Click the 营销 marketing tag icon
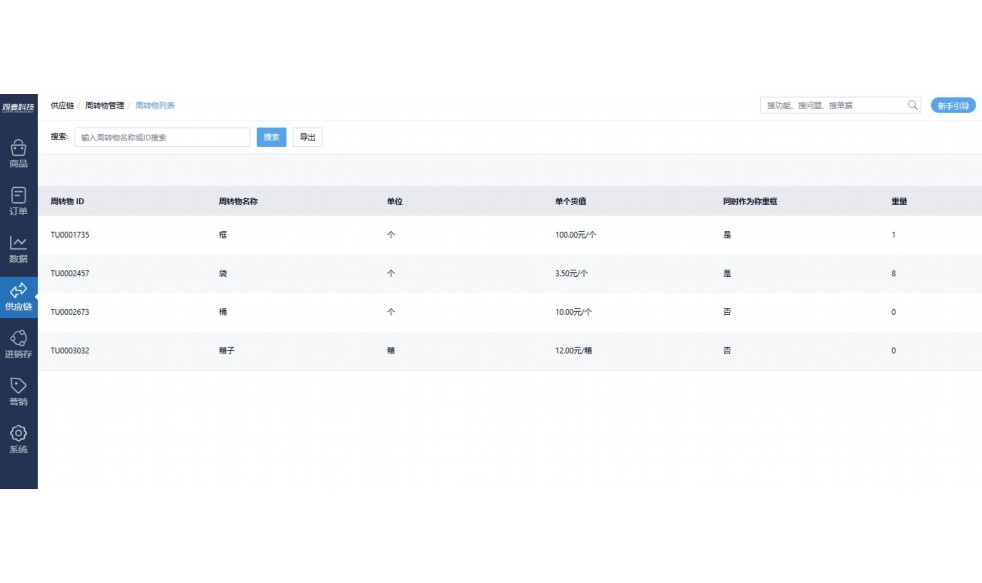This screenshot has height=583, width=982. tap(18, 391)
